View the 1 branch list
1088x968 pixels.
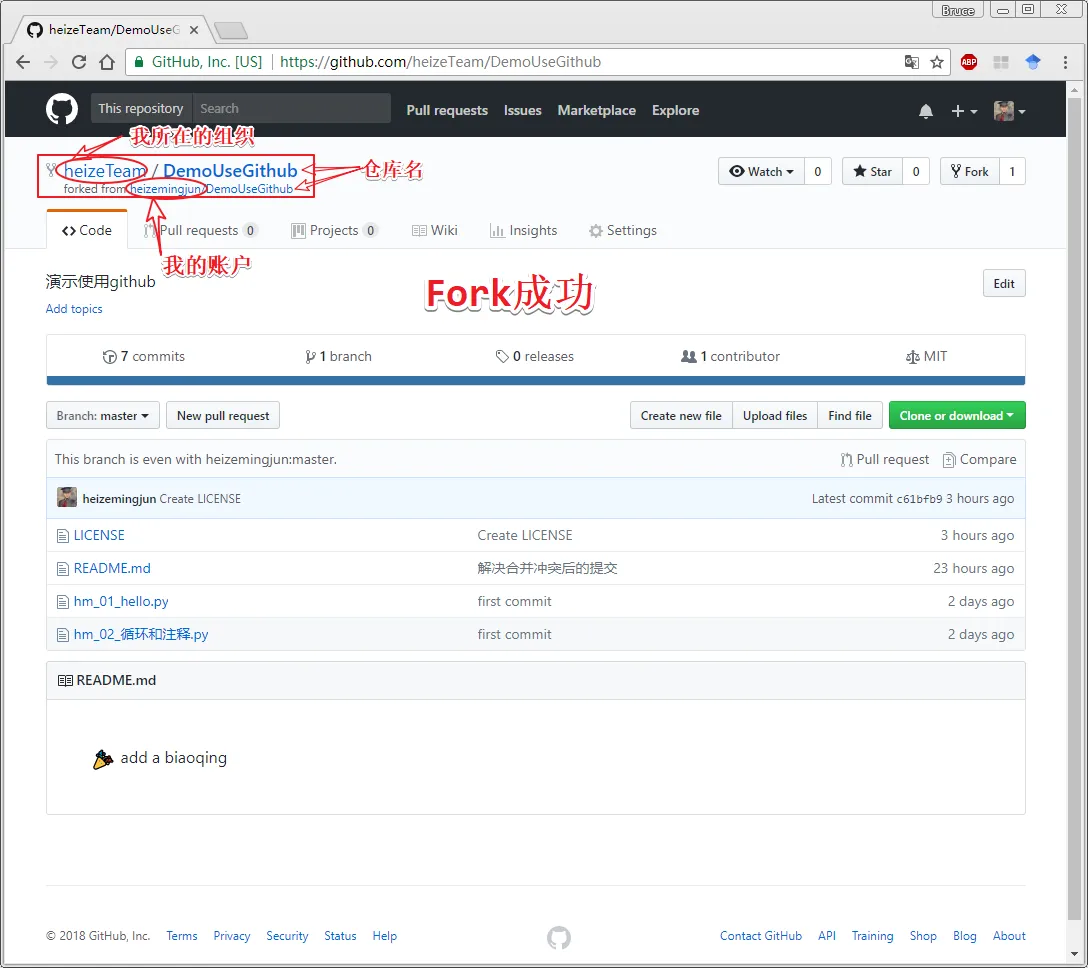click(x=339, y=357)
